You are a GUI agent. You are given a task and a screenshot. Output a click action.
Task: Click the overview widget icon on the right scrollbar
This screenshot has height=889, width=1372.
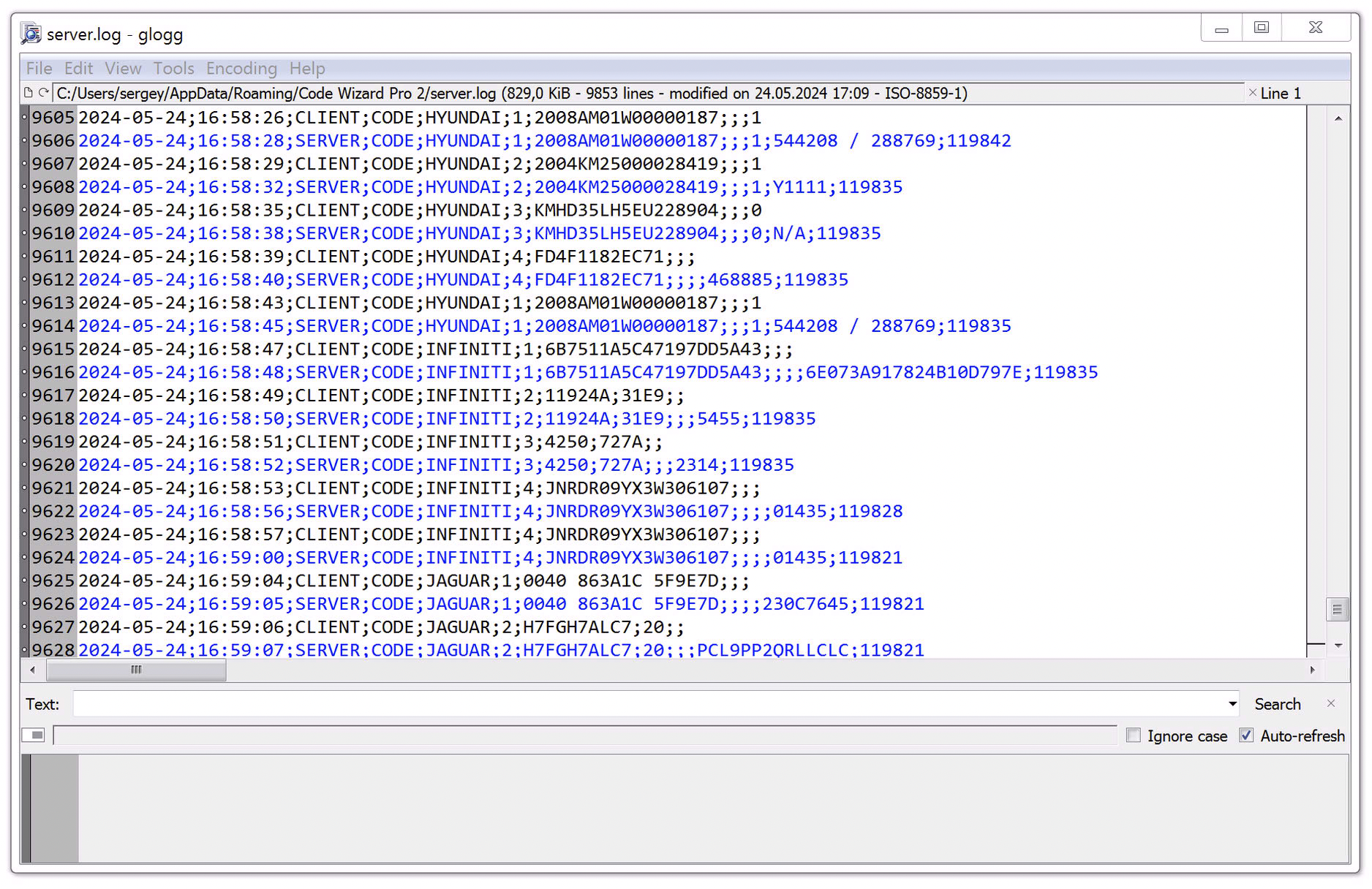(x=1338, y=608)
